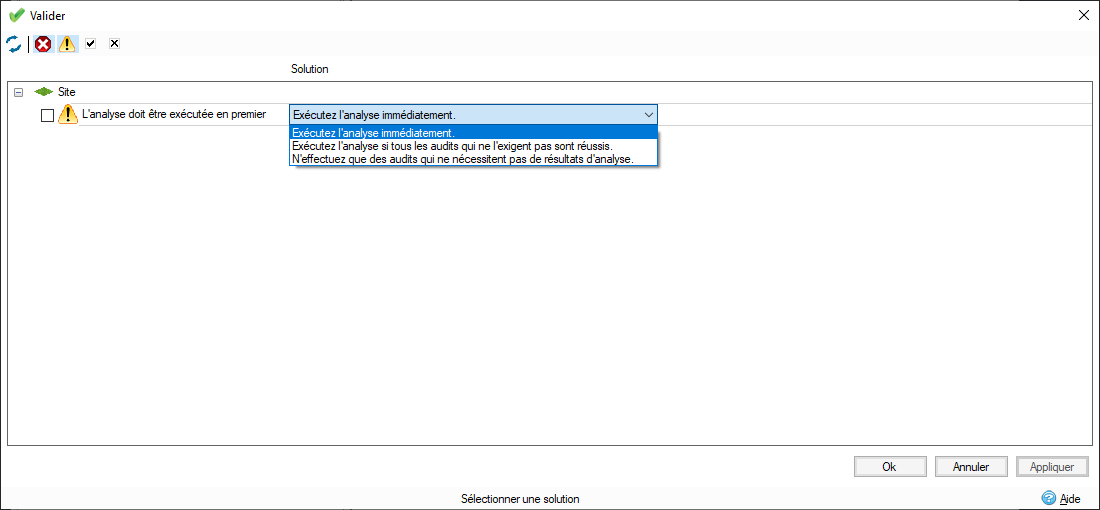Click the Ok button
Screen dimensions: 1100x510
pyautogui.click(x=890, y=467)
